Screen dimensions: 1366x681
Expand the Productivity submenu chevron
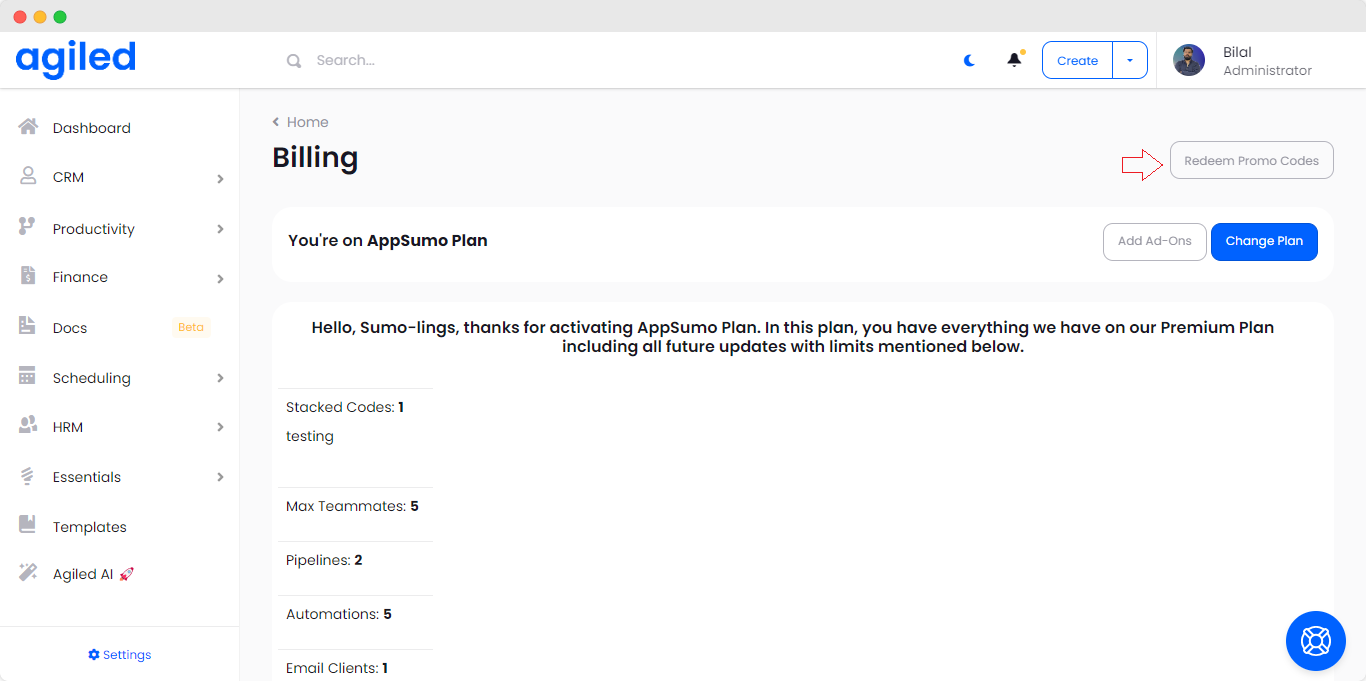(x=220, y=229)
